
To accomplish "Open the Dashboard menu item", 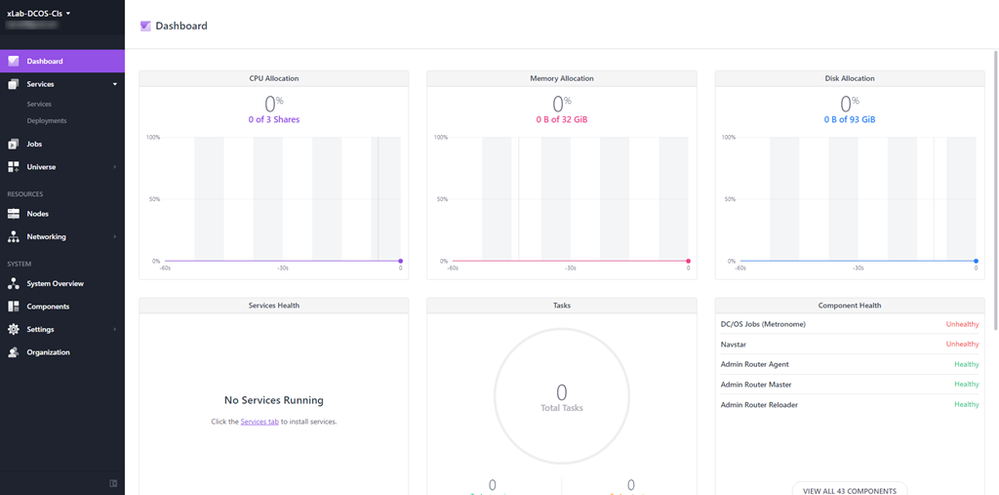I will coord(62,61).
